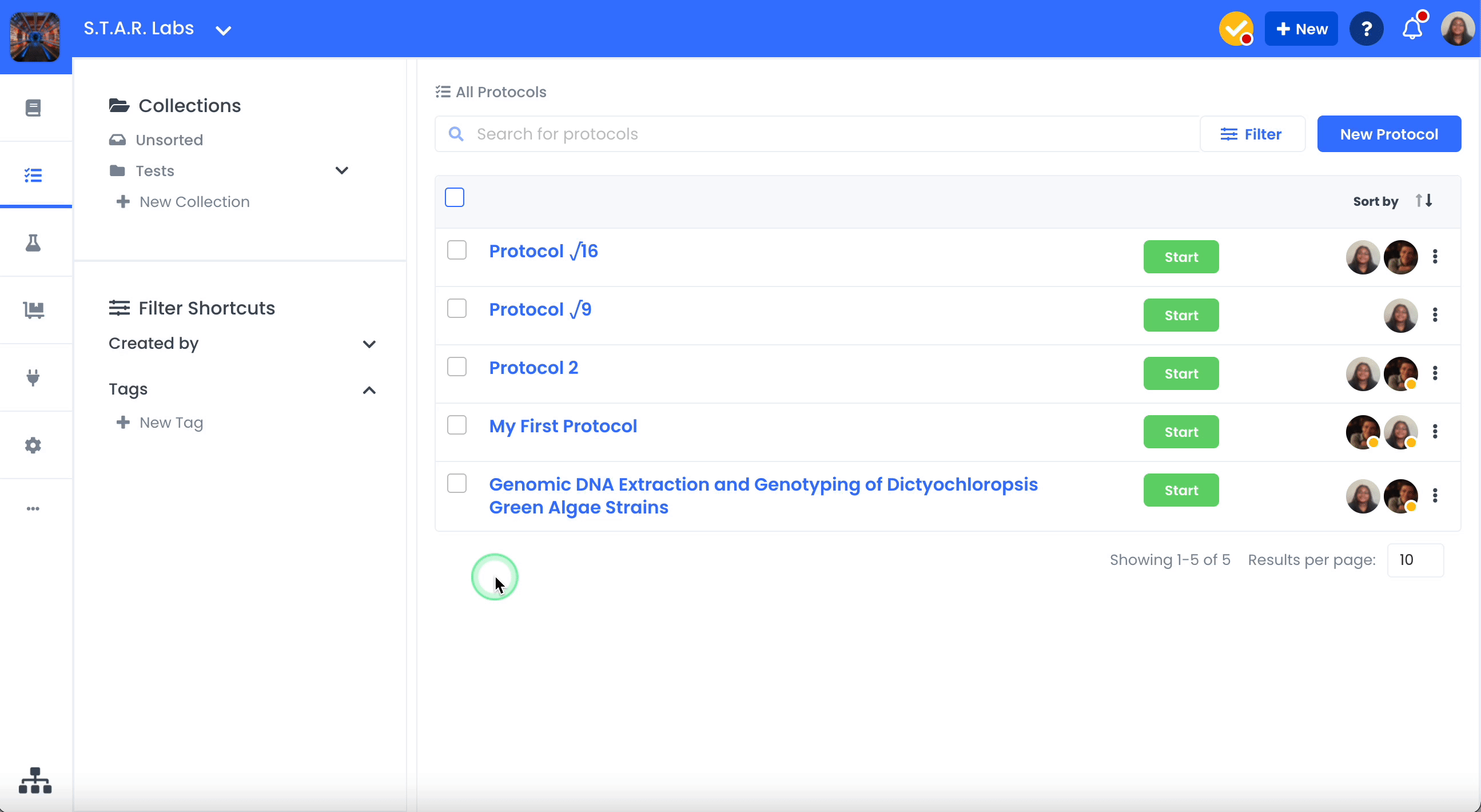Expand the Created by filter section
1481x812 pixels.
pos(368,343)
